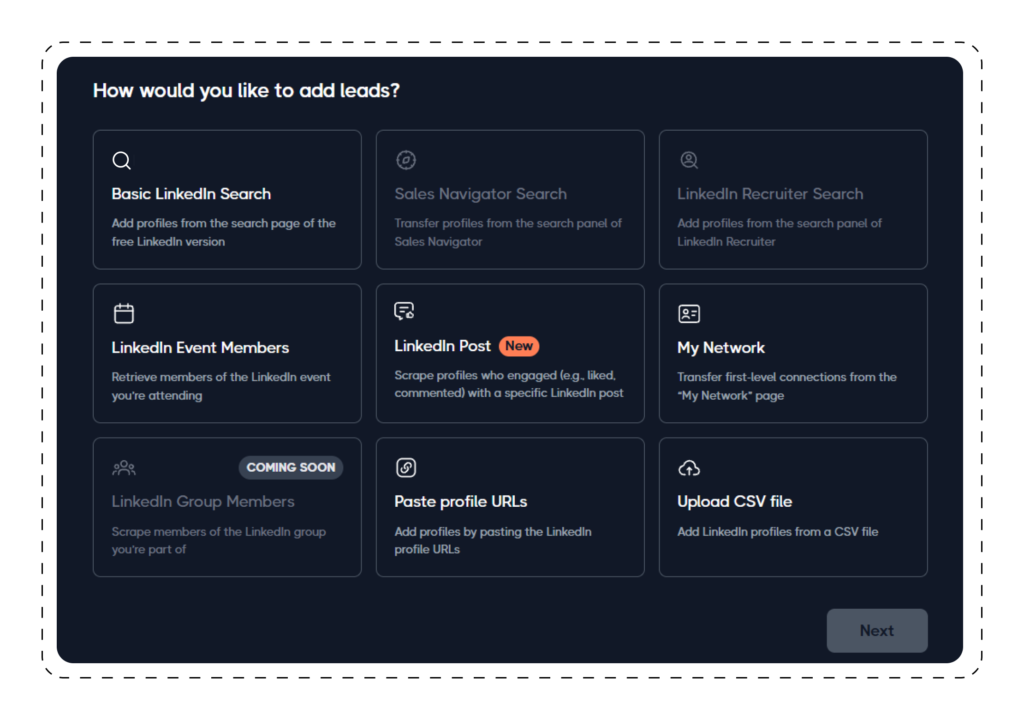Pick the LinkedIn Recruiter Search title

point(770,194)
